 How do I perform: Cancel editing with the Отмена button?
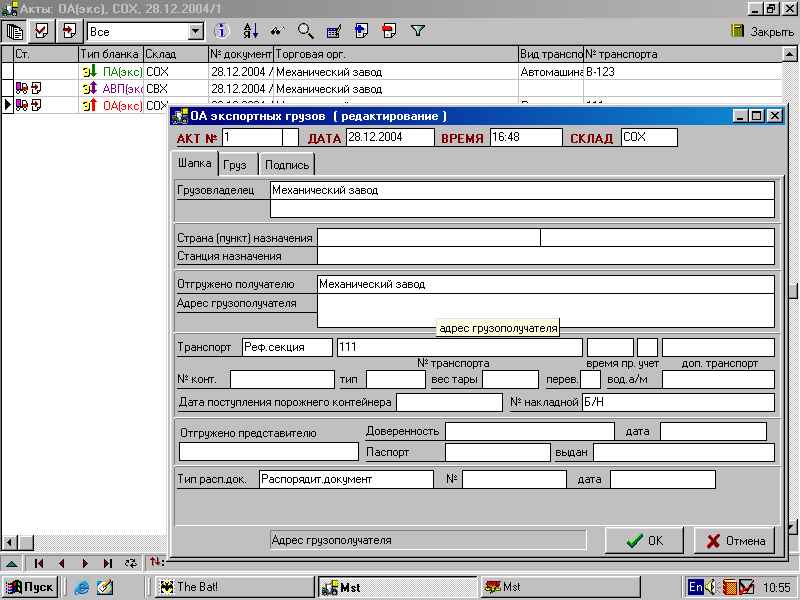coord(735,541)
